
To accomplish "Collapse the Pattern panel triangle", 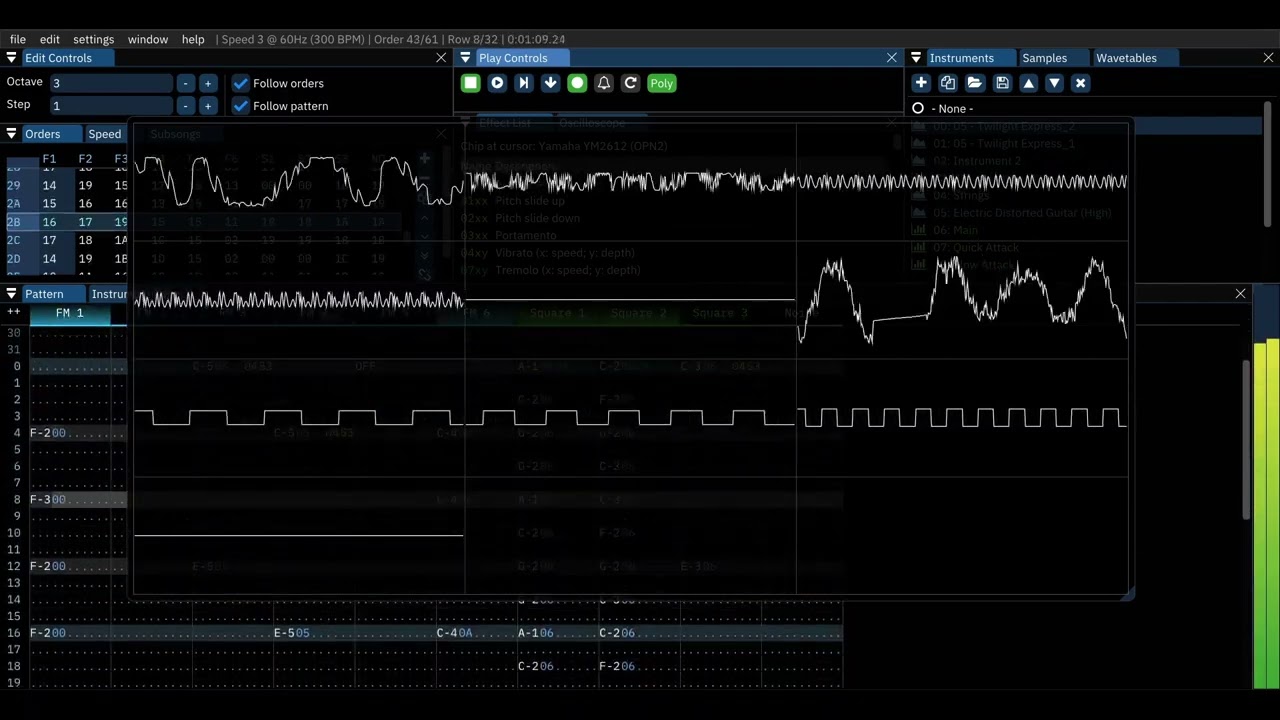I will [x=12, y=294].
